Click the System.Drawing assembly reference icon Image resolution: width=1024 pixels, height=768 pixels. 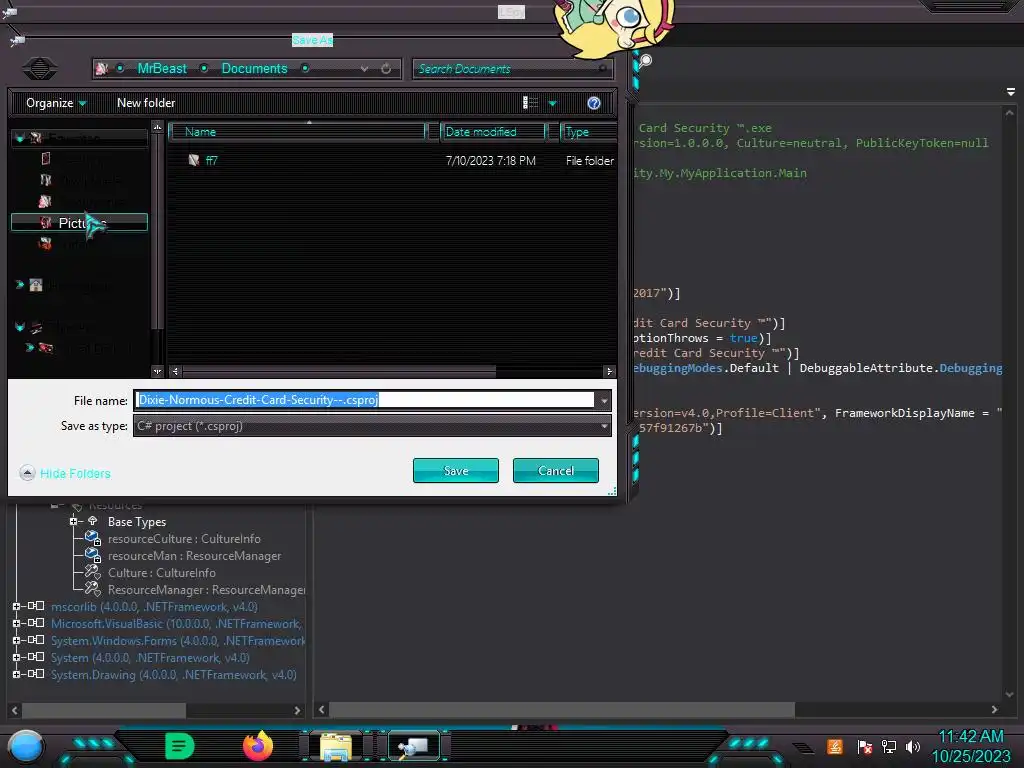36,674
